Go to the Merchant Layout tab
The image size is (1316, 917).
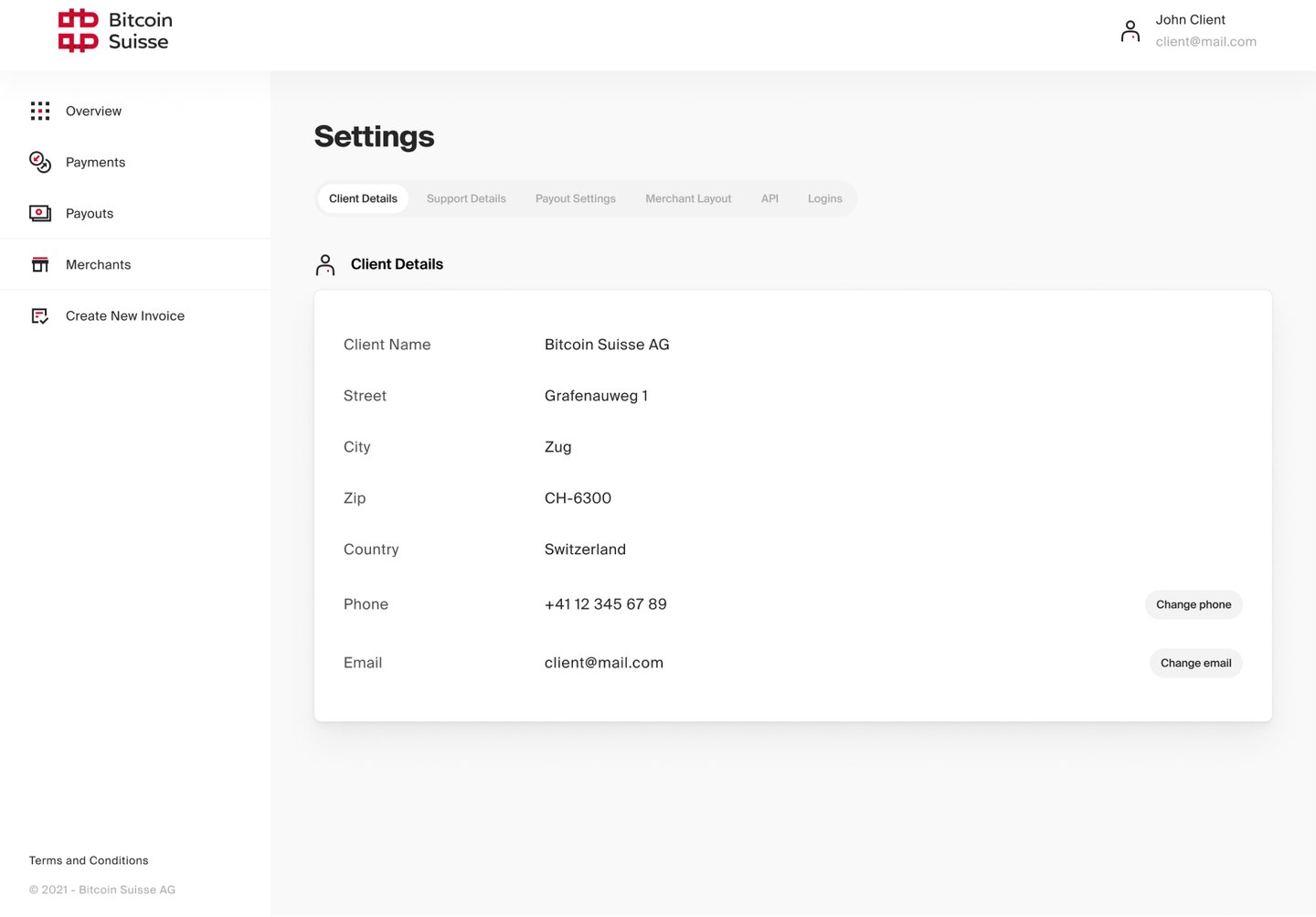688,199
